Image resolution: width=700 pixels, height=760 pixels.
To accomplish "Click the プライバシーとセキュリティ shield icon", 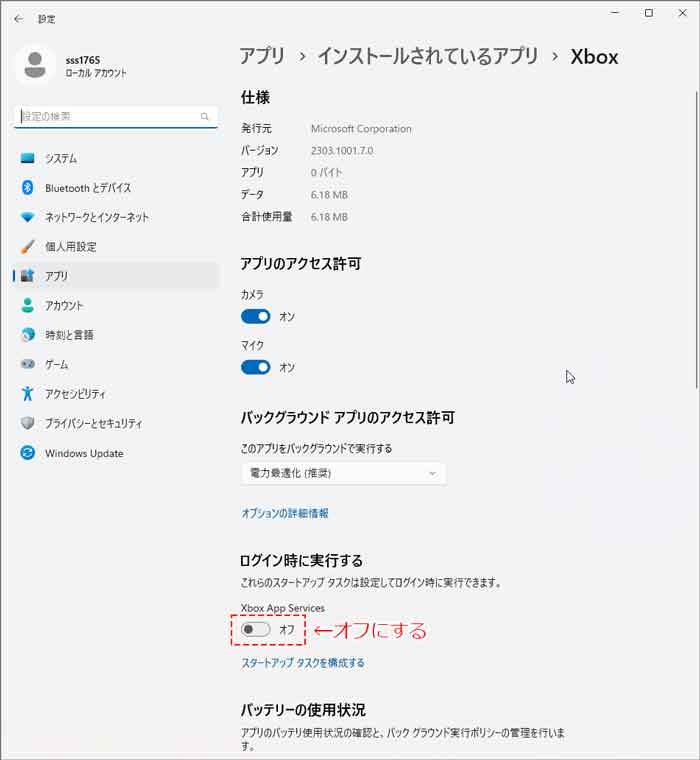I will (28, 423).
